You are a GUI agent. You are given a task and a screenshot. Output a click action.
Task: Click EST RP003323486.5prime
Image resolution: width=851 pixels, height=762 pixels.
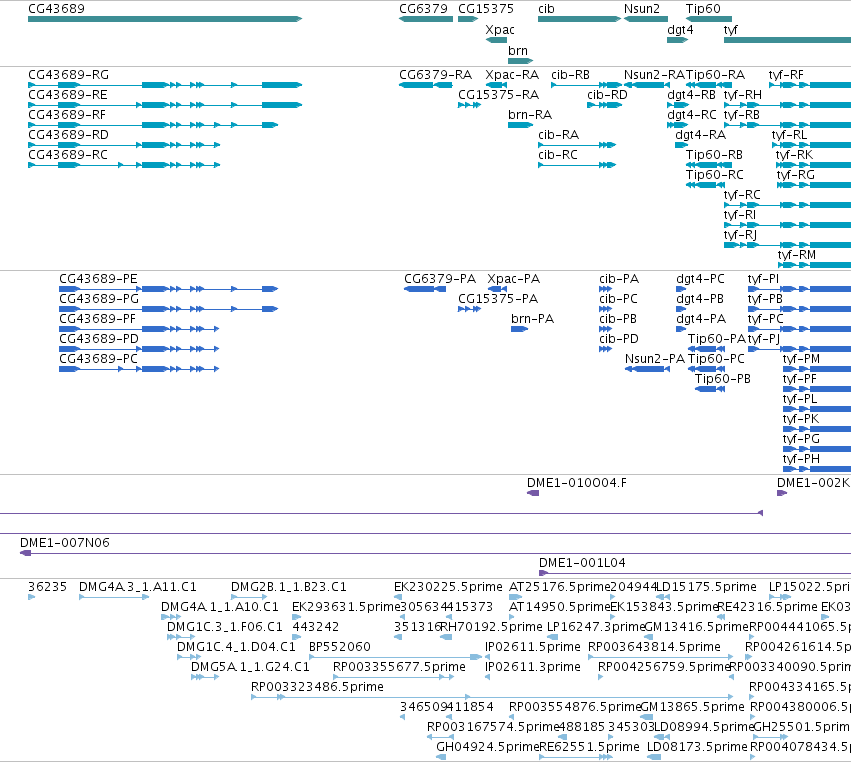[492, 697]
